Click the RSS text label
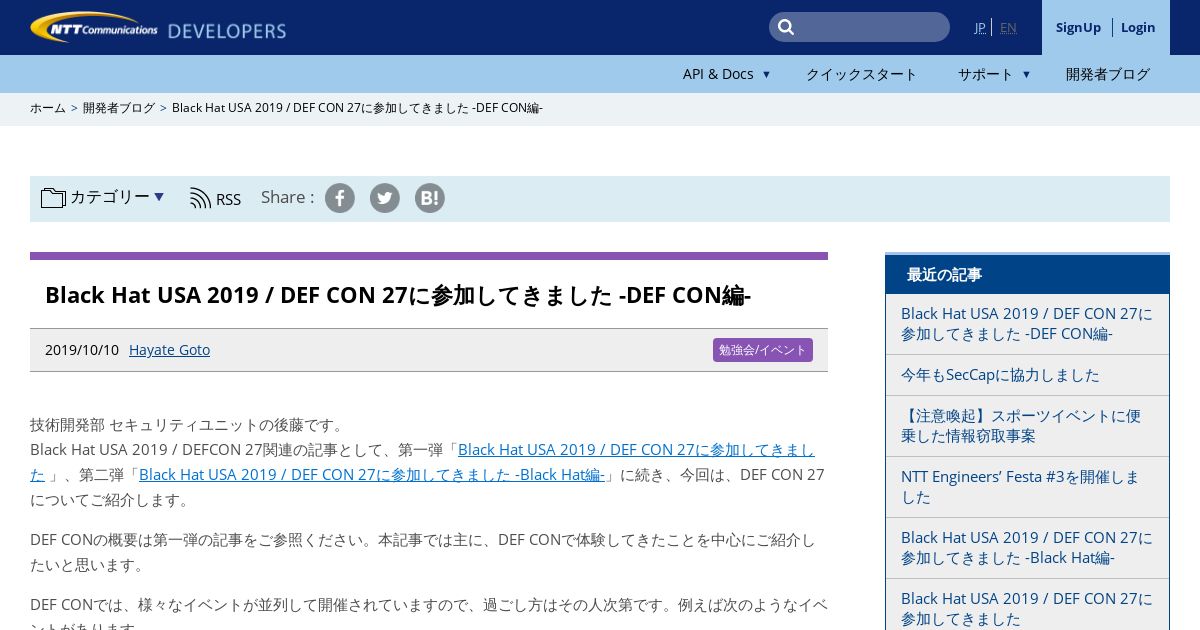1200x630 pixels. [x=228, y=199]
